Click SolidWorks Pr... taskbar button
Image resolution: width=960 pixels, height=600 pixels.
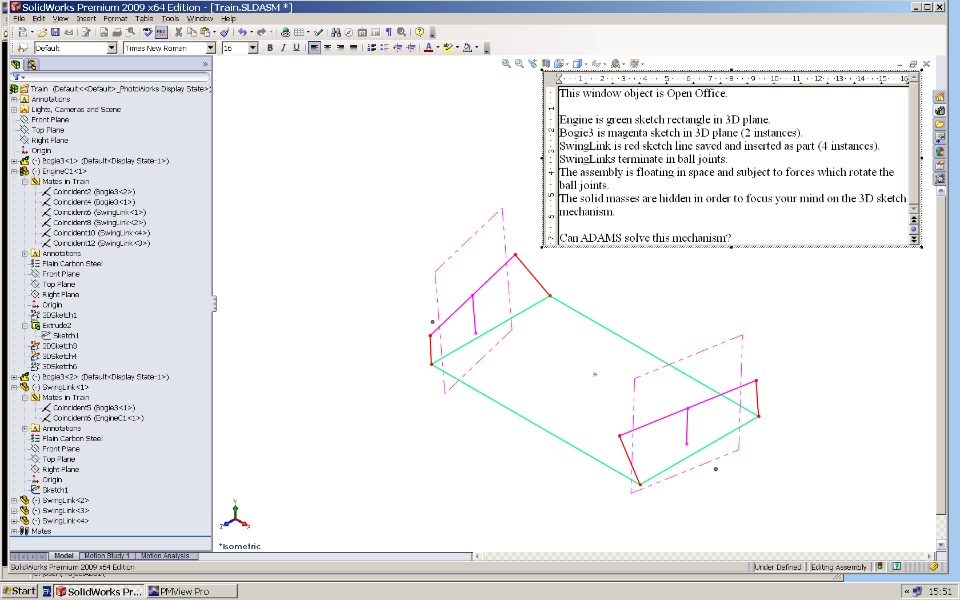(99, 591)
